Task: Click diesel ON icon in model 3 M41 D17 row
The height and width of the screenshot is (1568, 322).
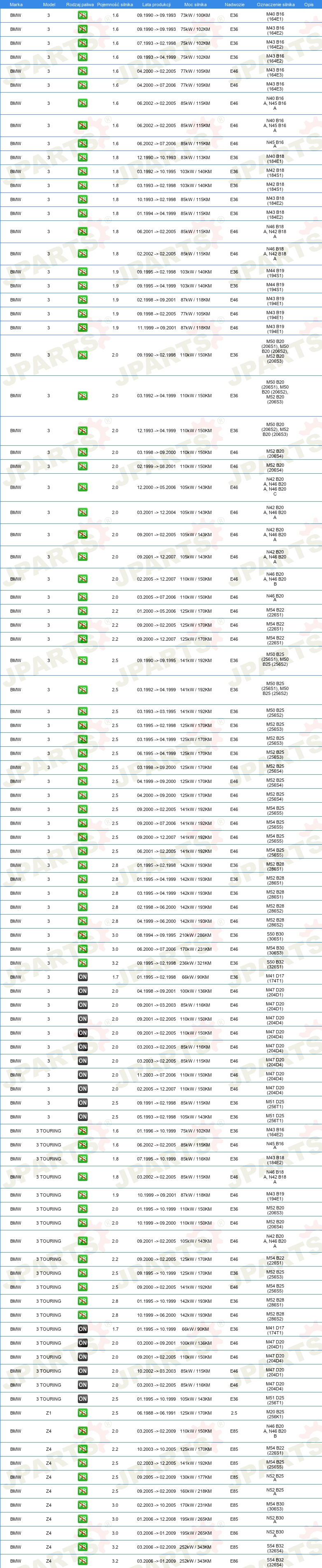Action: (82, 977)
